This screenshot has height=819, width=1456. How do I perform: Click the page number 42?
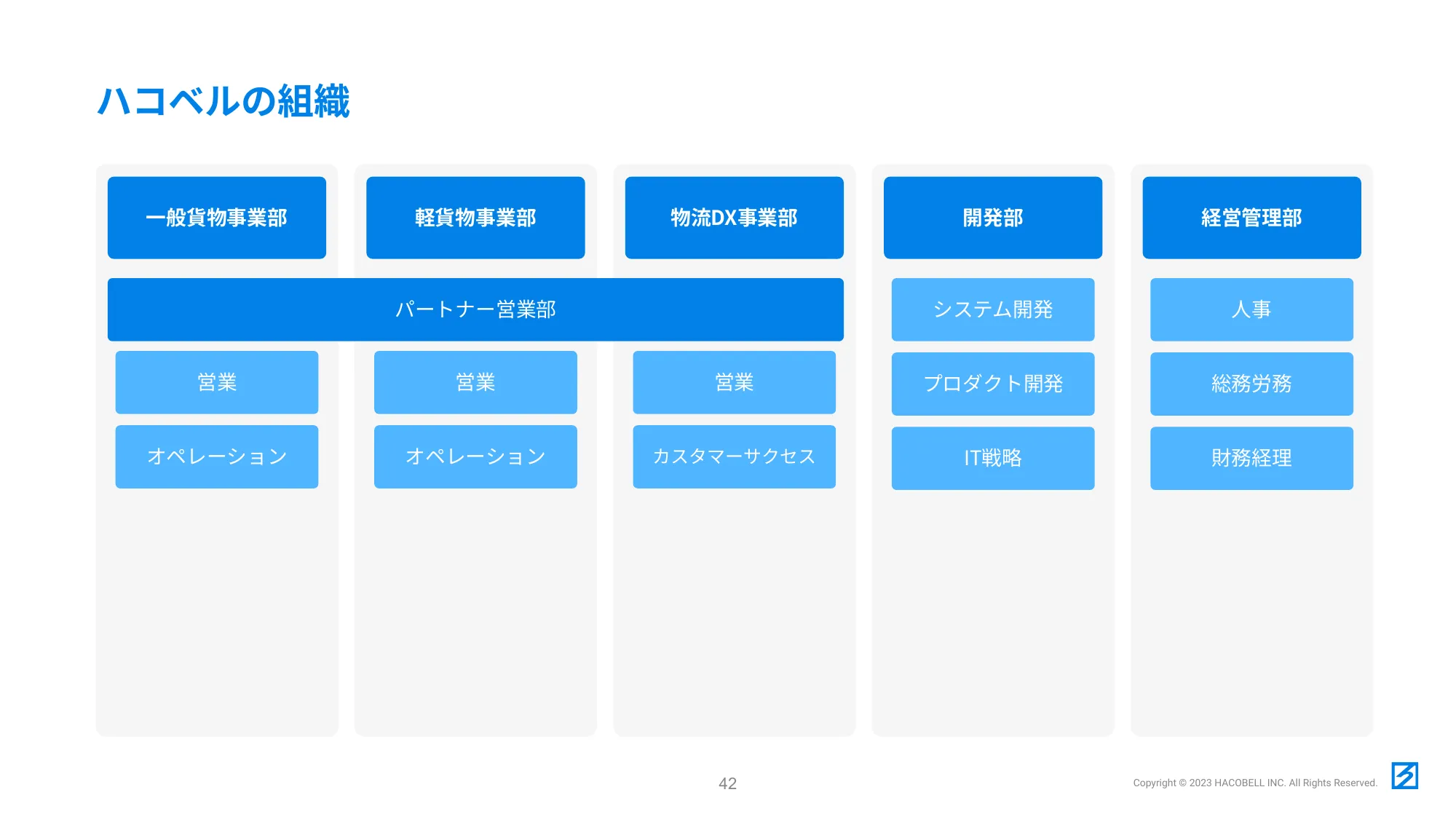[727, 783]
